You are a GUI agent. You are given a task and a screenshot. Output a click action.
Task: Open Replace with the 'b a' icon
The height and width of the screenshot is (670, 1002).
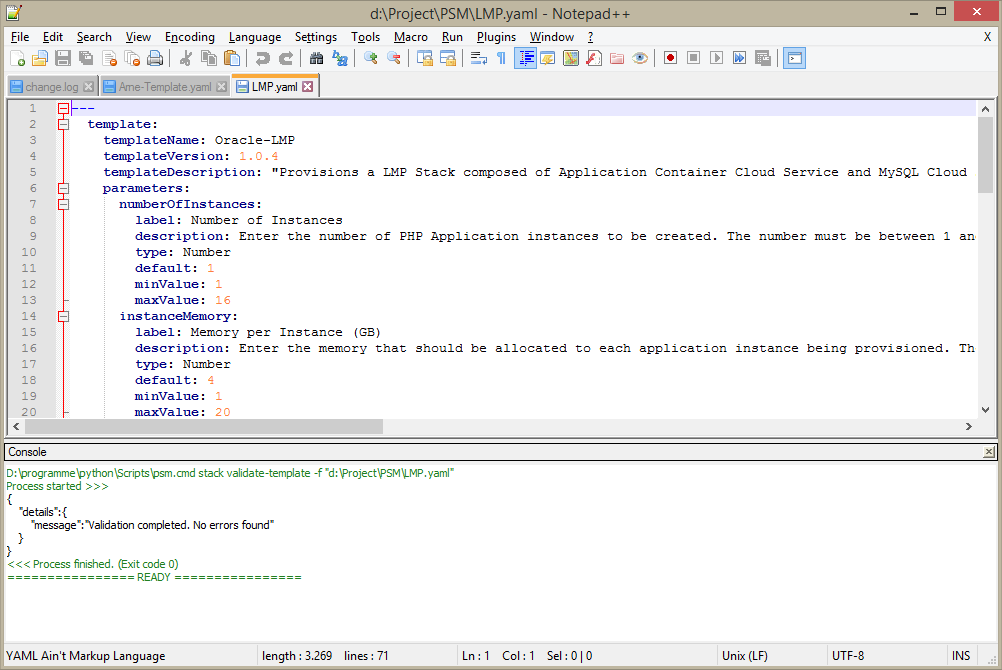pyautogui.click(x=339, y=59)
